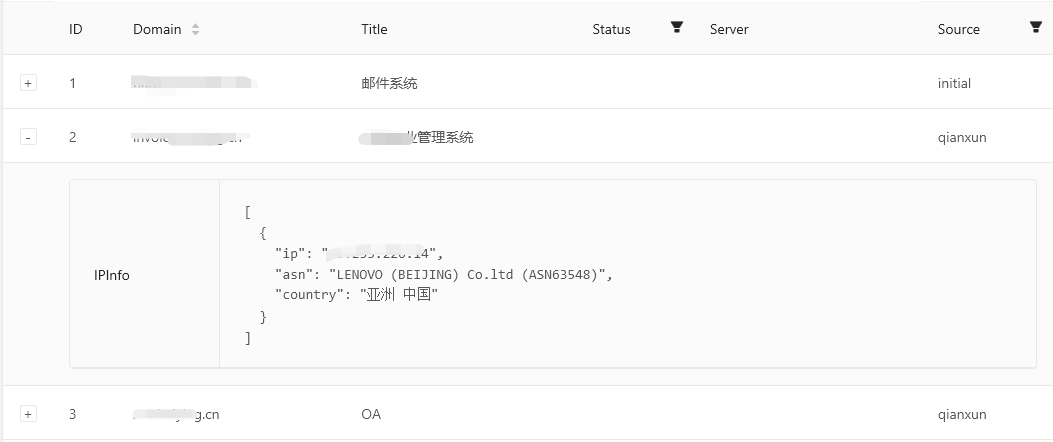This screenshot has height=442, width=1053.
Task: Click the Domain column header
Action: click(157, 29)
